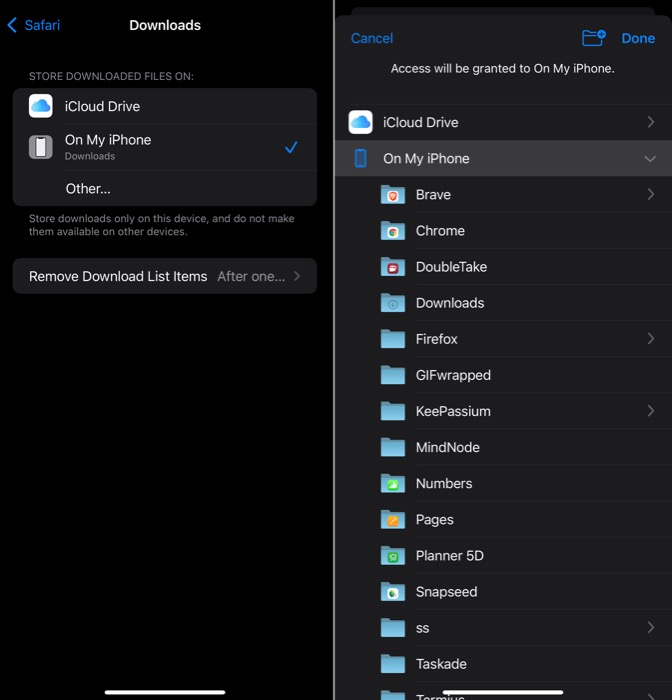
Task: Tap the iCloud Drive icon in Downloads settings
Action: click(x=41, y=106)
